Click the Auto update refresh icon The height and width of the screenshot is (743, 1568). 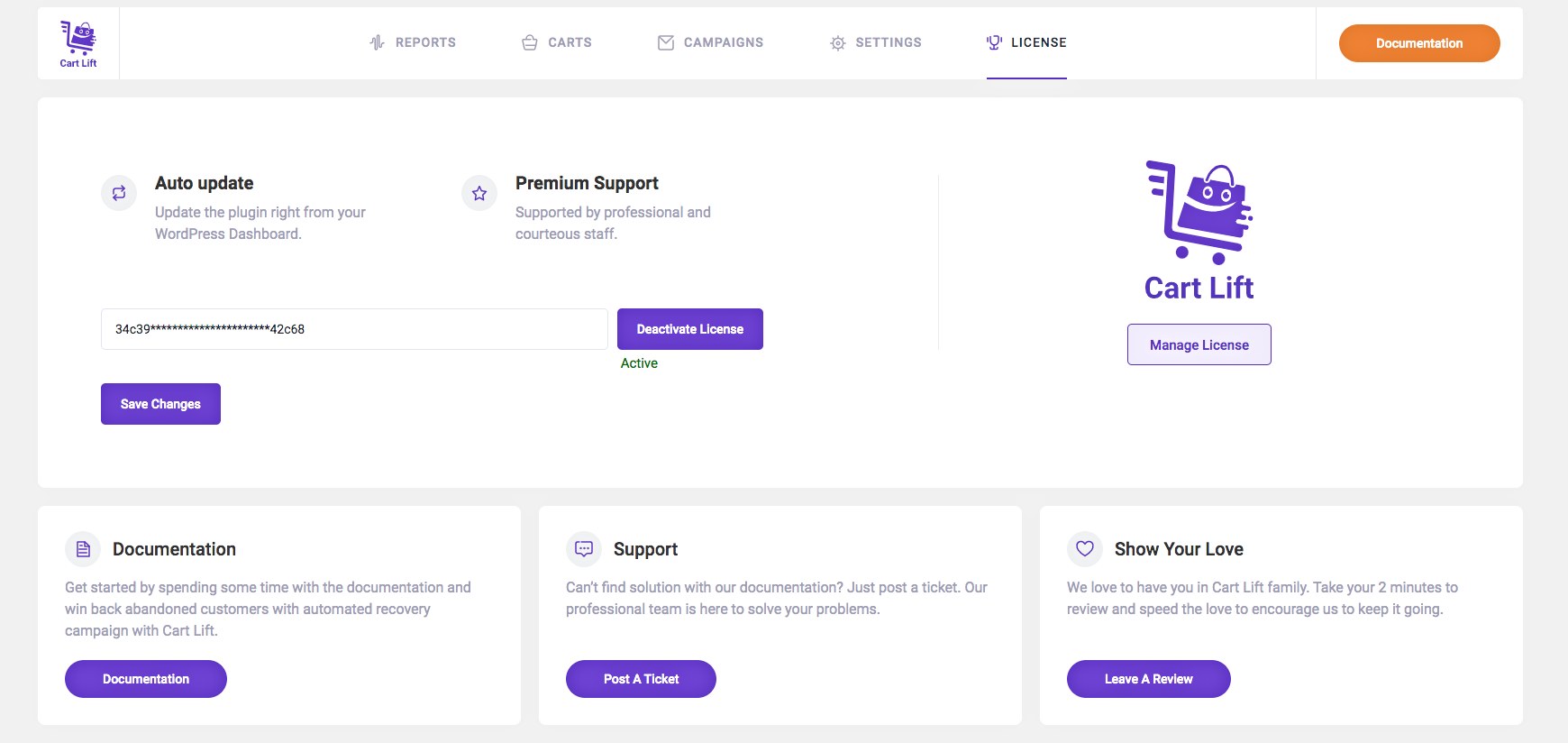coord(119,193)
